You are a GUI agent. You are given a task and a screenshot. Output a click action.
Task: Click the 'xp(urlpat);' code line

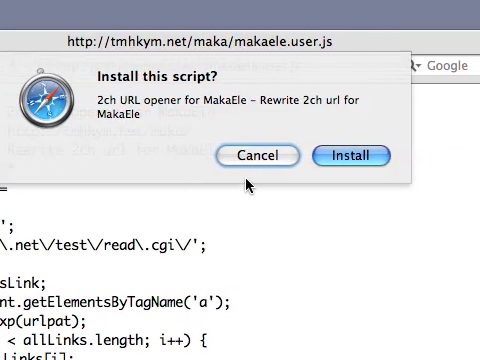click(43, 321)
